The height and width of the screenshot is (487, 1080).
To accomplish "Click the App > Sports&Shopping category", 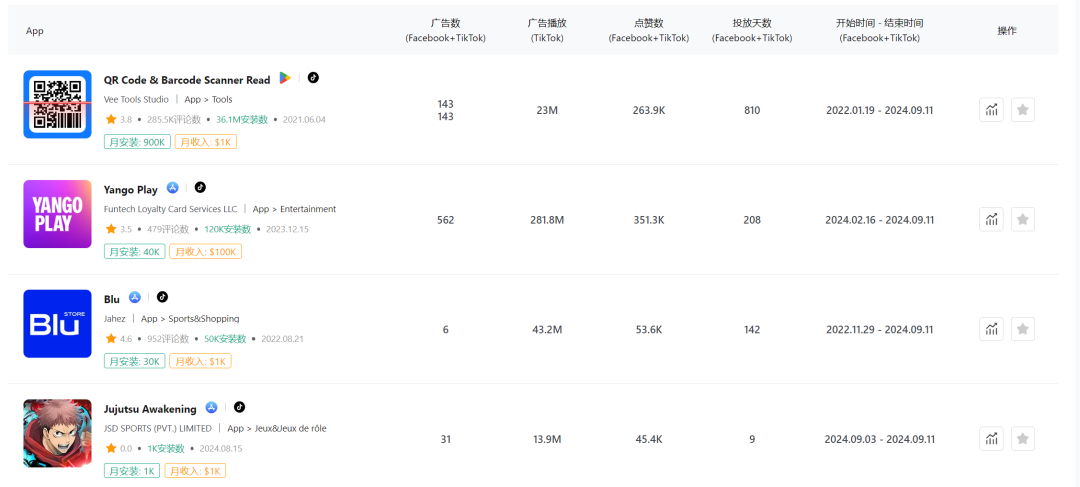I will 190,319.
